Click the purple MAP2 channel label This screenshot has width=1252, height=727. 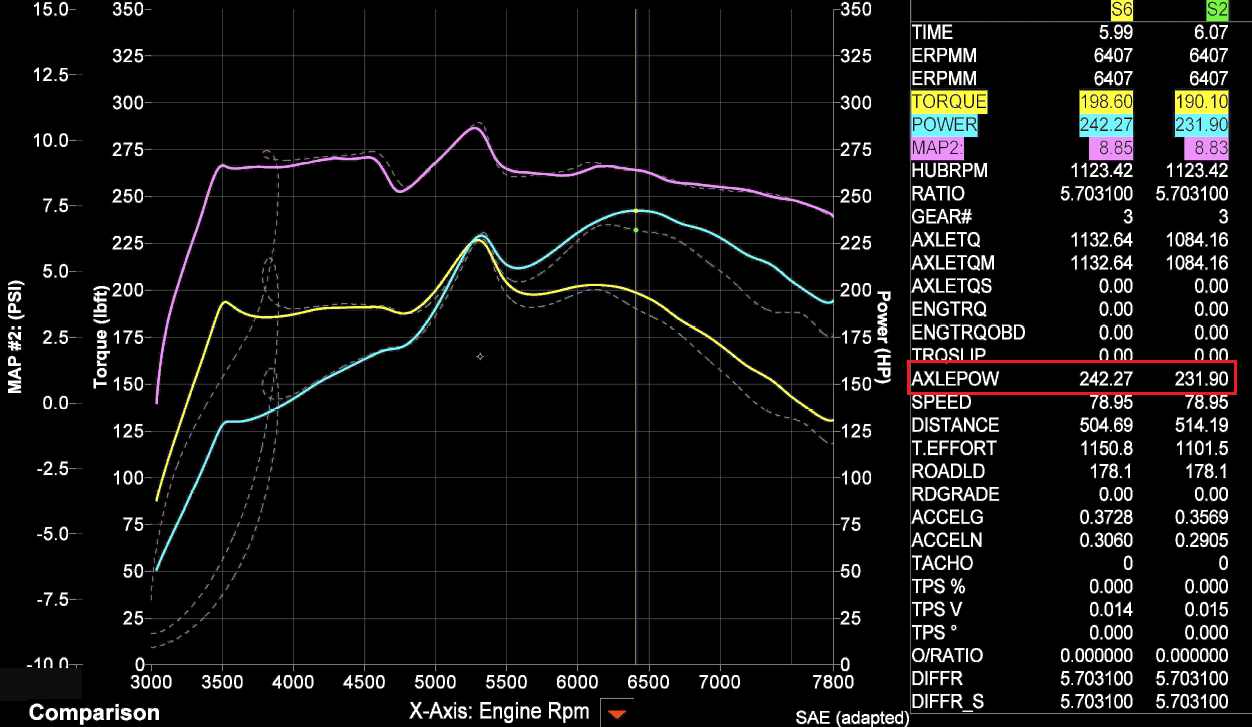[x=937, y=148]
